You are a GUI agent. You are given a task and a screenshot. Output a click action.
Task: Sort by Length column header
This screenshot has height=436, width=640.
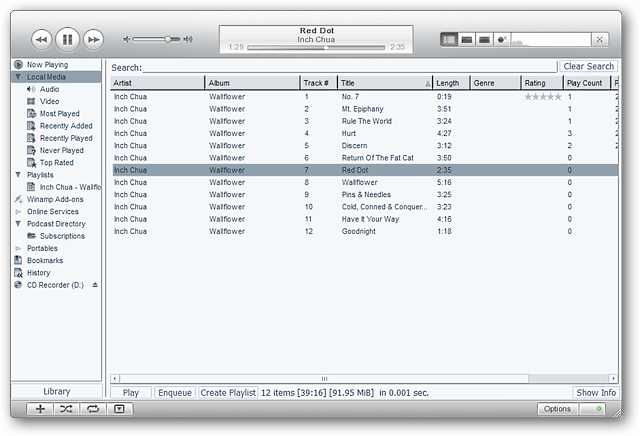coord(451,83)
